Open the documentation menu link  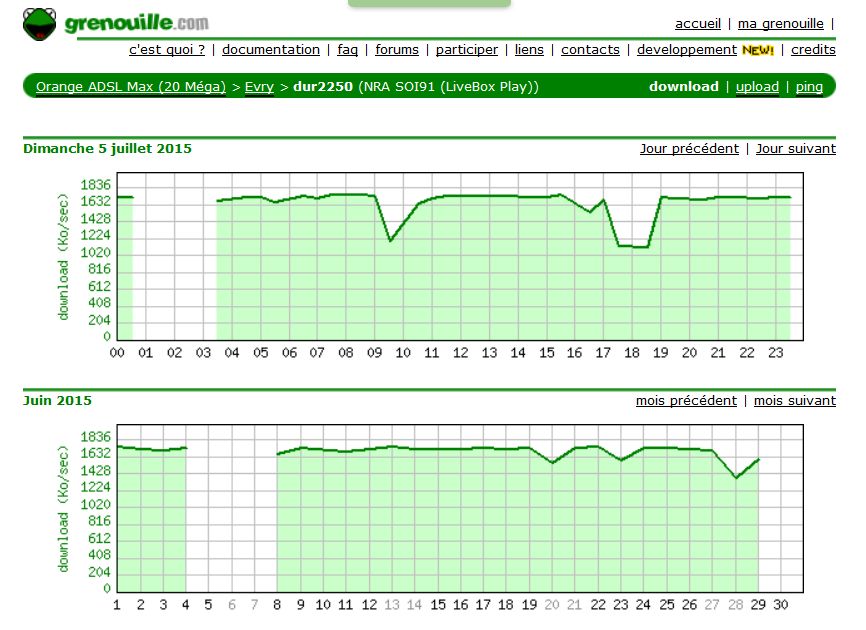point(271,50)
